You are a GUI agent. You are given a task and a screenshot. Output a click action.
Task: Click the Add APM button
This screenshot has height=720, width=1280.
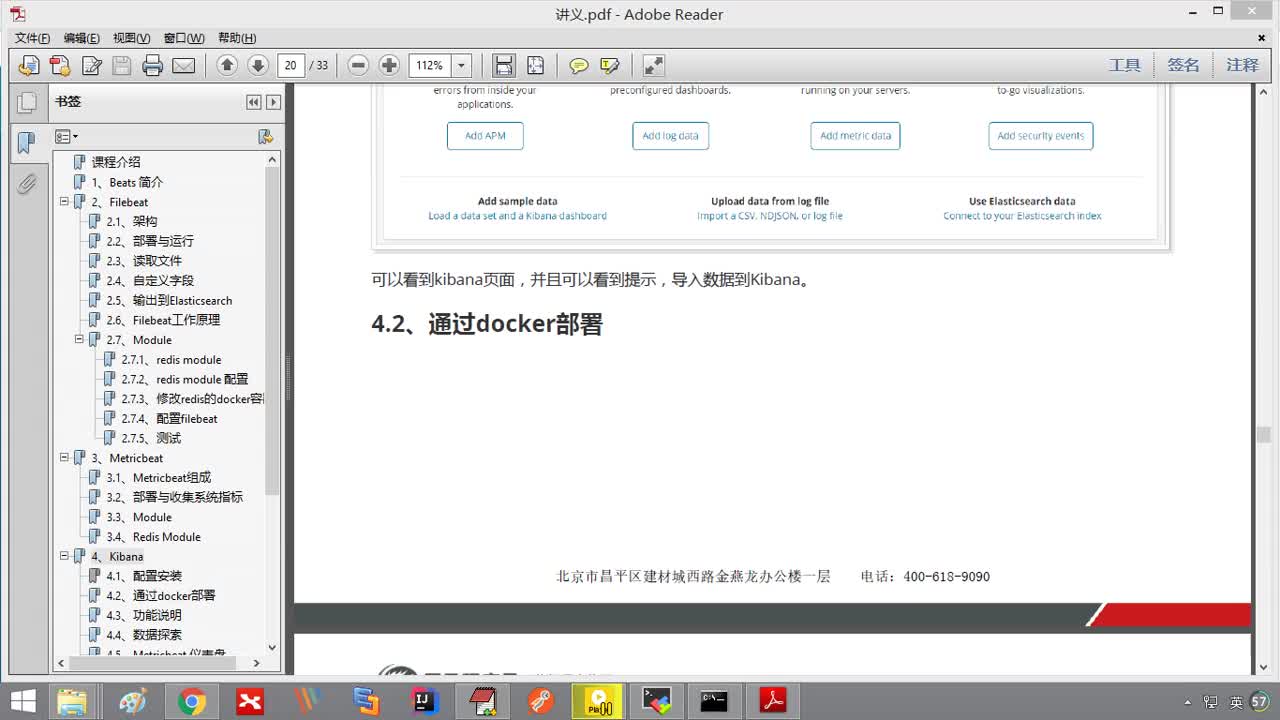[x=485, y=136]
